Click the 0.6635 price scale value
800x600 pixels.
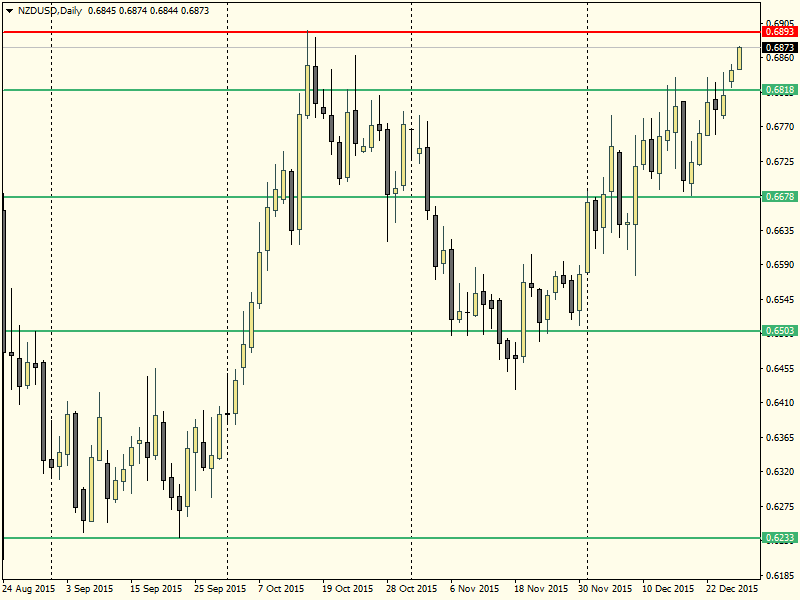pos(781,230)
